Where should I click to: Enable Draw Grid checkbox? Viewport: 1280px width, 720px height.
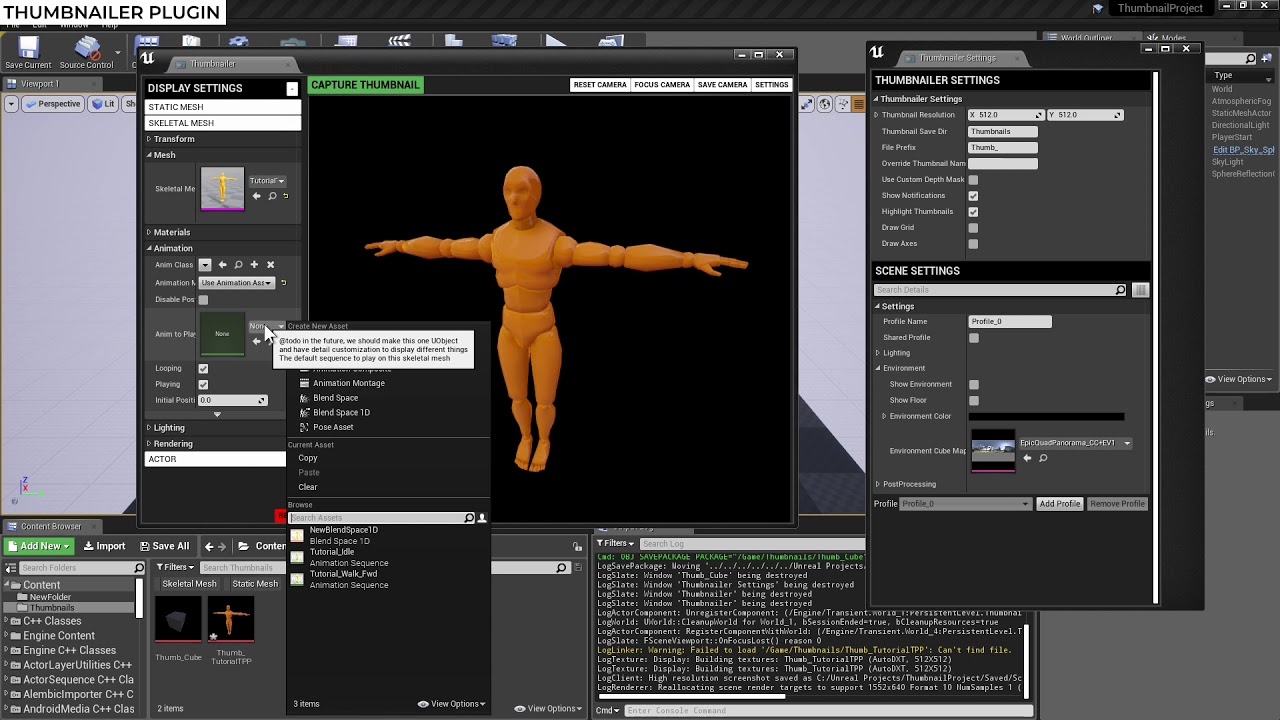(973, 228)
